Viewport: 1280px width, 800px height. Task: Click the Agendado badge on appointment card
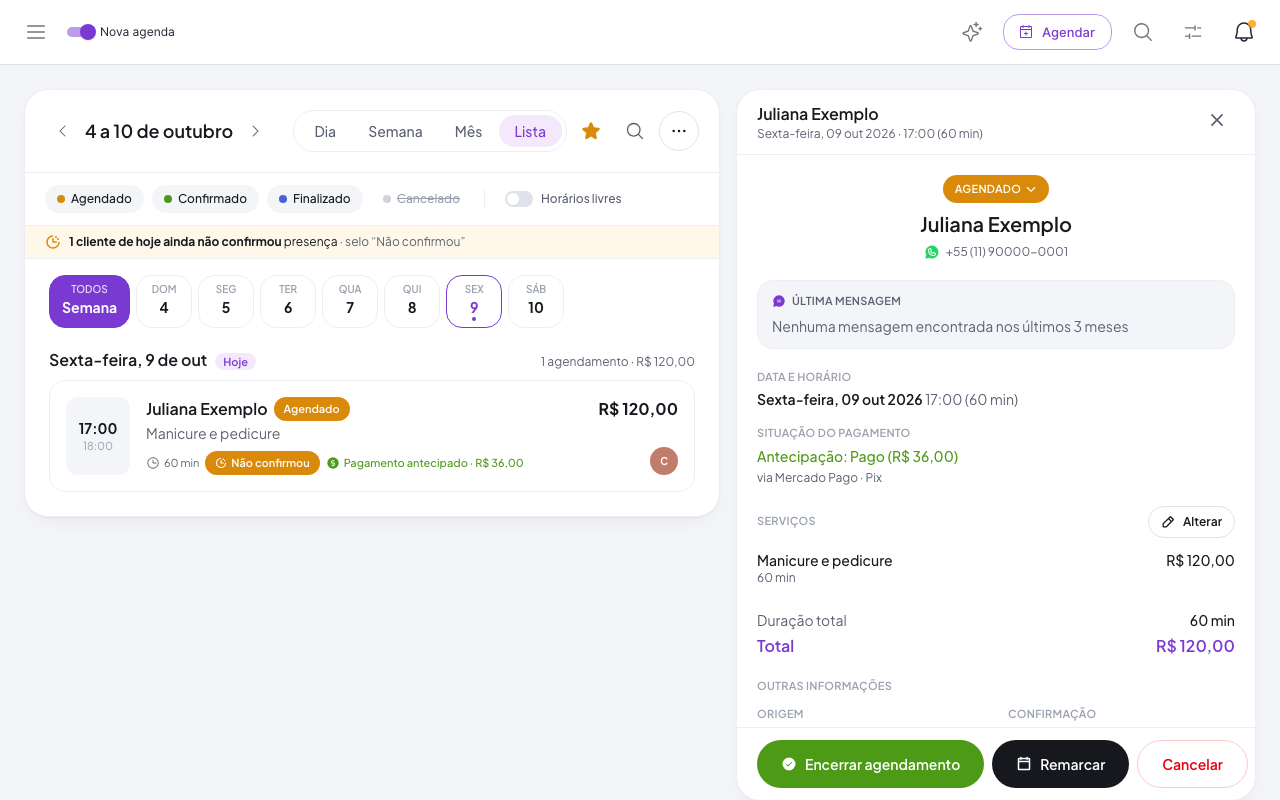coord(312,409)
